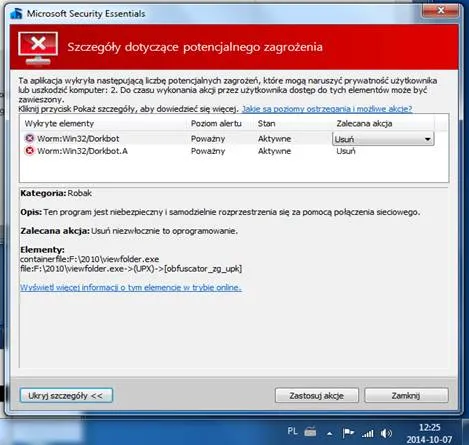Open the Action Center flag icon
This screenshot has height=445, width=469.
coord(348,433)
